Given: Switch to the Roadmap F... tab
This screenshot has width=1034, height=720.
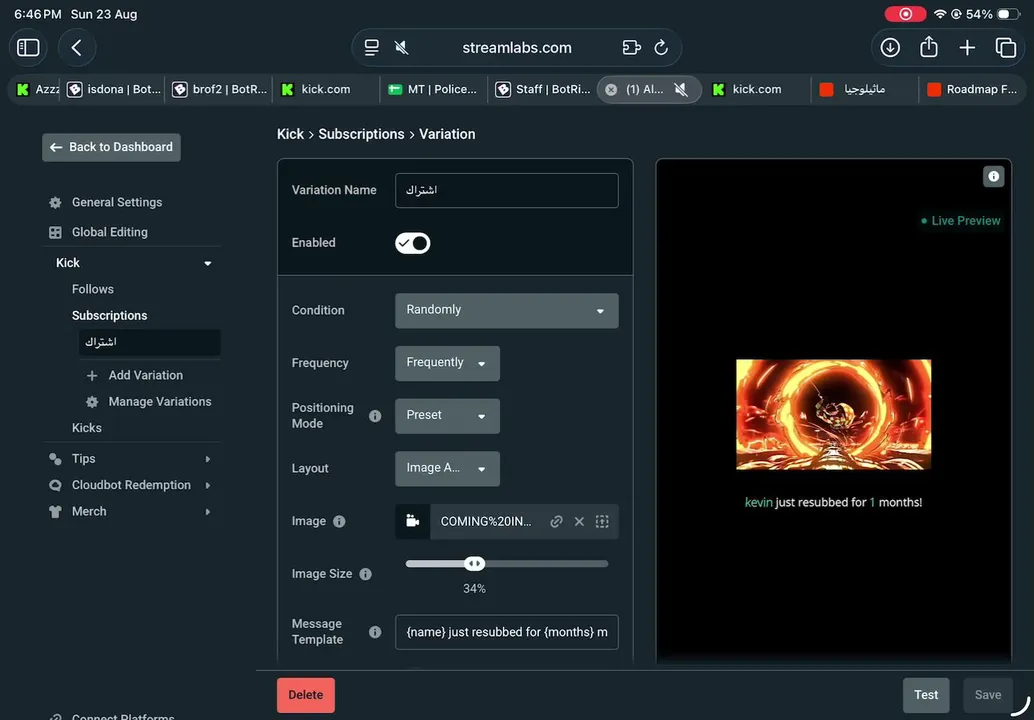Looking at the screenshot, I should (x=972, y=90).
